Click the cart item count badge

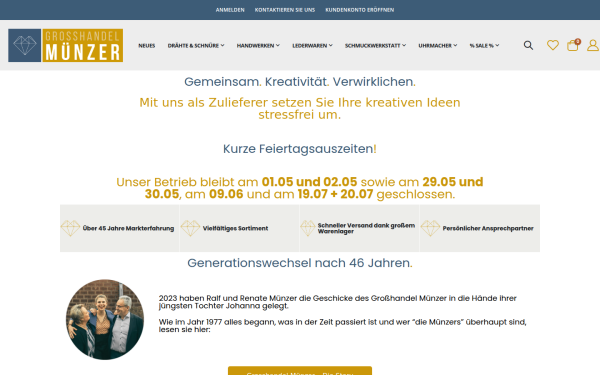click(x=577, y=41)
